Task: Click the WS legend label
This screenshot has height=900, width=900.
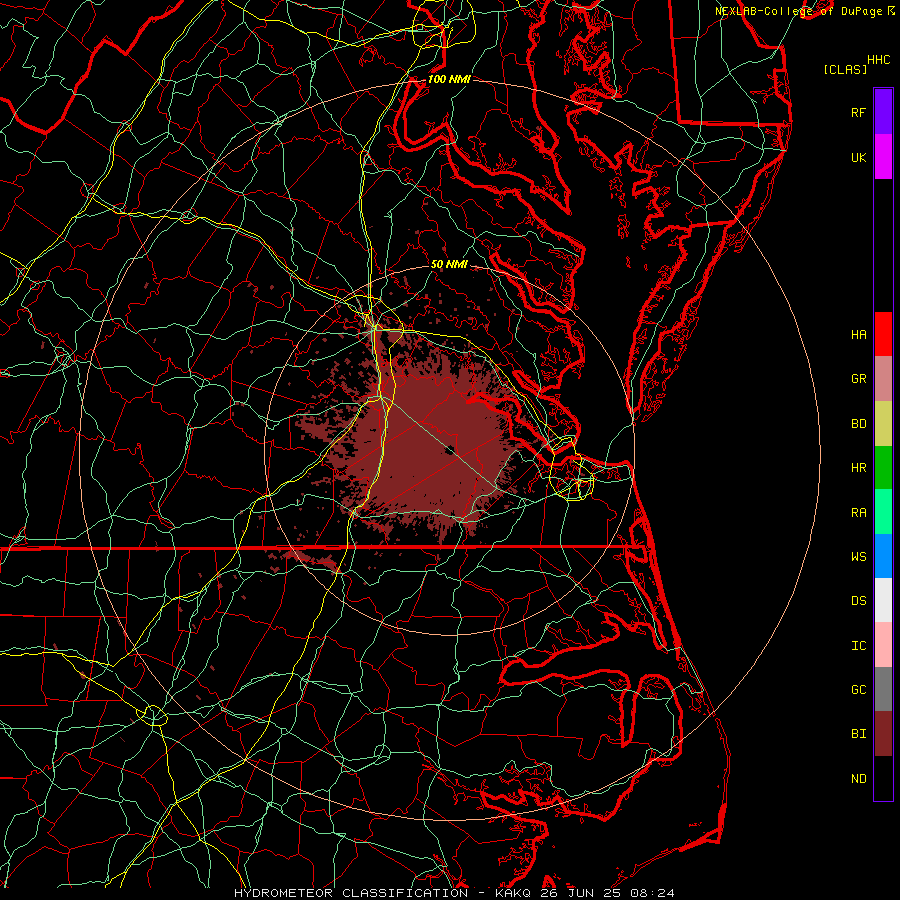Action: pyautogui.click(x=858, y=556)
